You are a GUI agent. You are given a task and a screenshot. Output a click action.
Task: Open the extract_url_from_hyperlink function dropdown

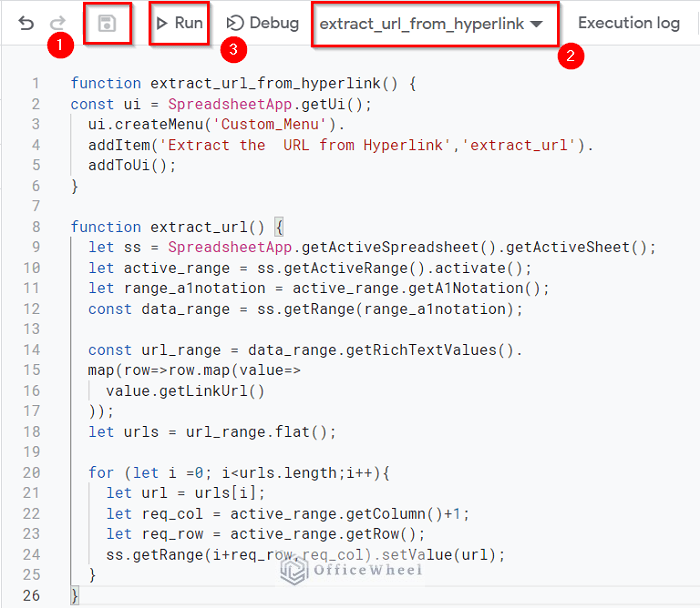point(432,23)
